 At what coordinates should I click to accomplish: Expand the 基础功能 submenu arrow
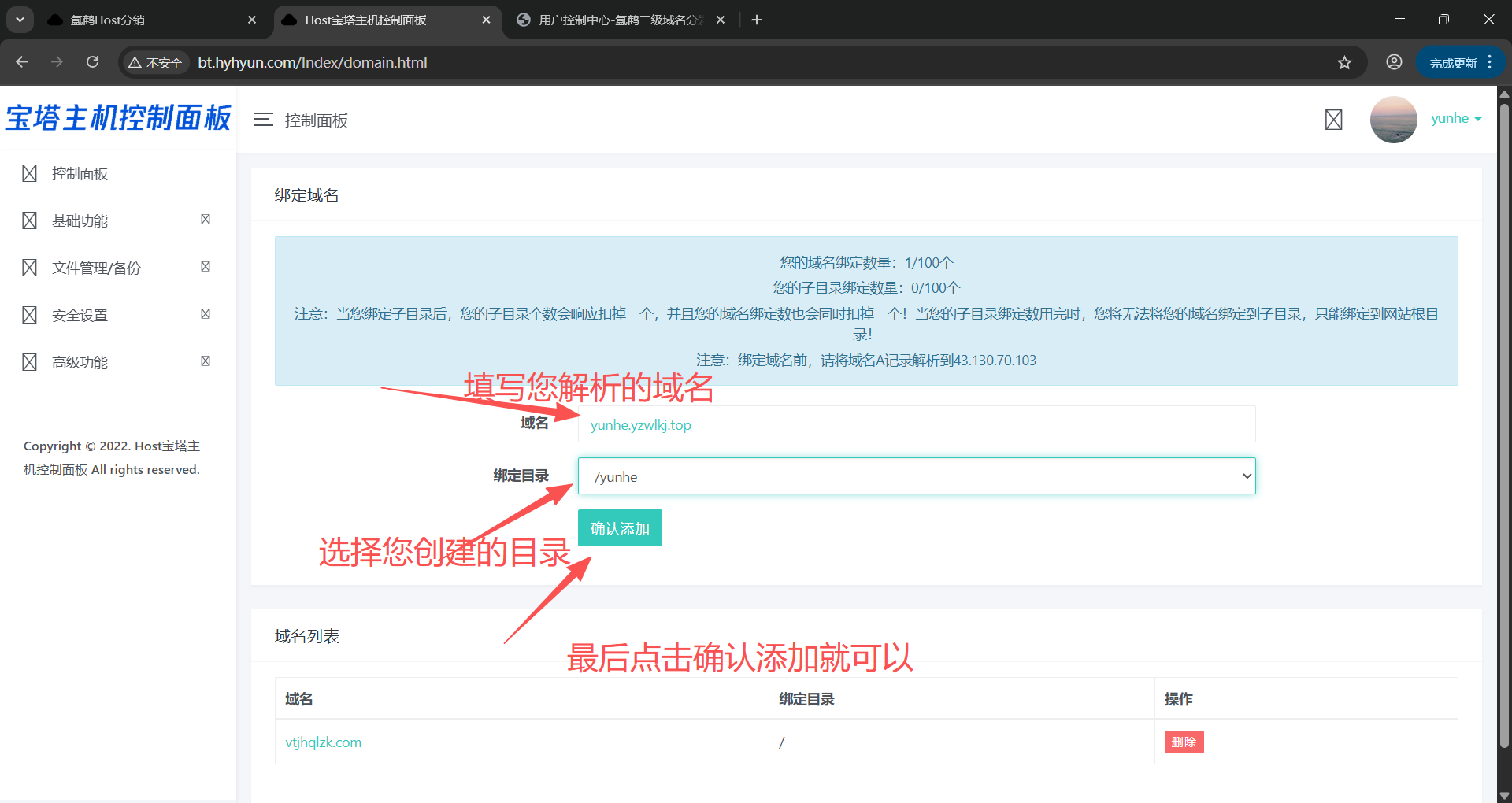pyautogui.click(x=206, y=220)
